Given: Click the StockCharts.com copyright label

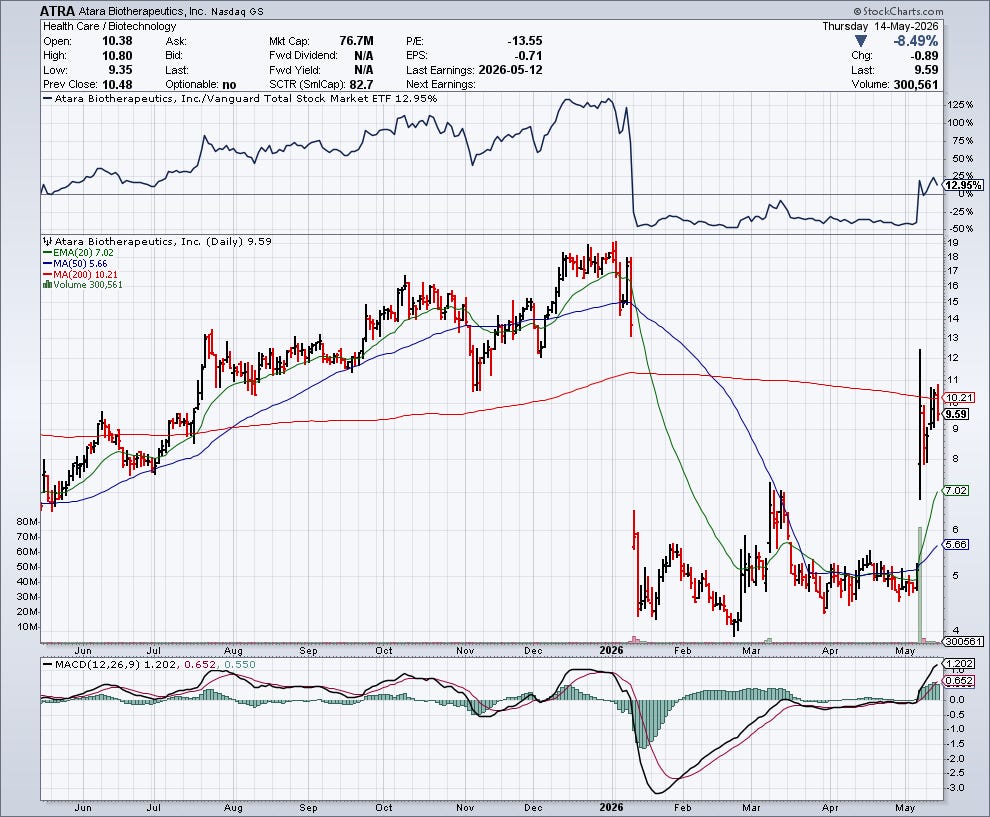Looking at the screenshot, I should pos(898,11).
